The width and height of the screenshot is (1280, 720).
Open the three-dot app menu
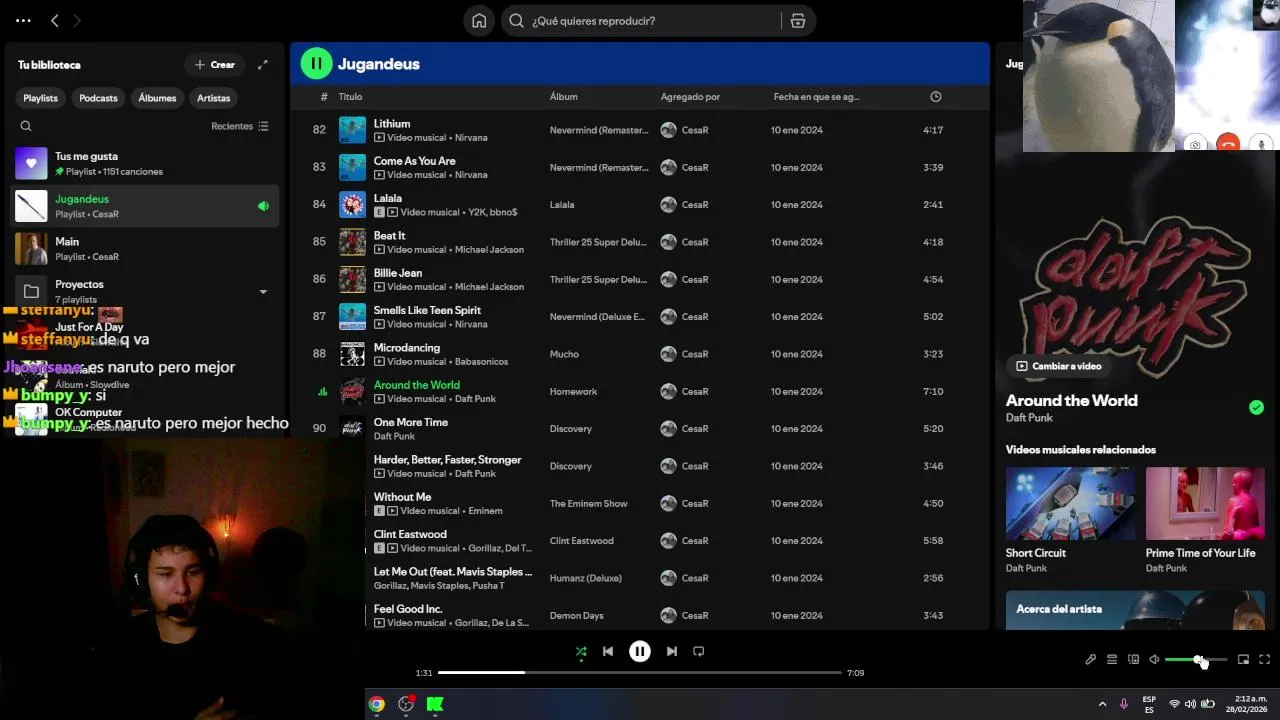[x=23, y=20]
